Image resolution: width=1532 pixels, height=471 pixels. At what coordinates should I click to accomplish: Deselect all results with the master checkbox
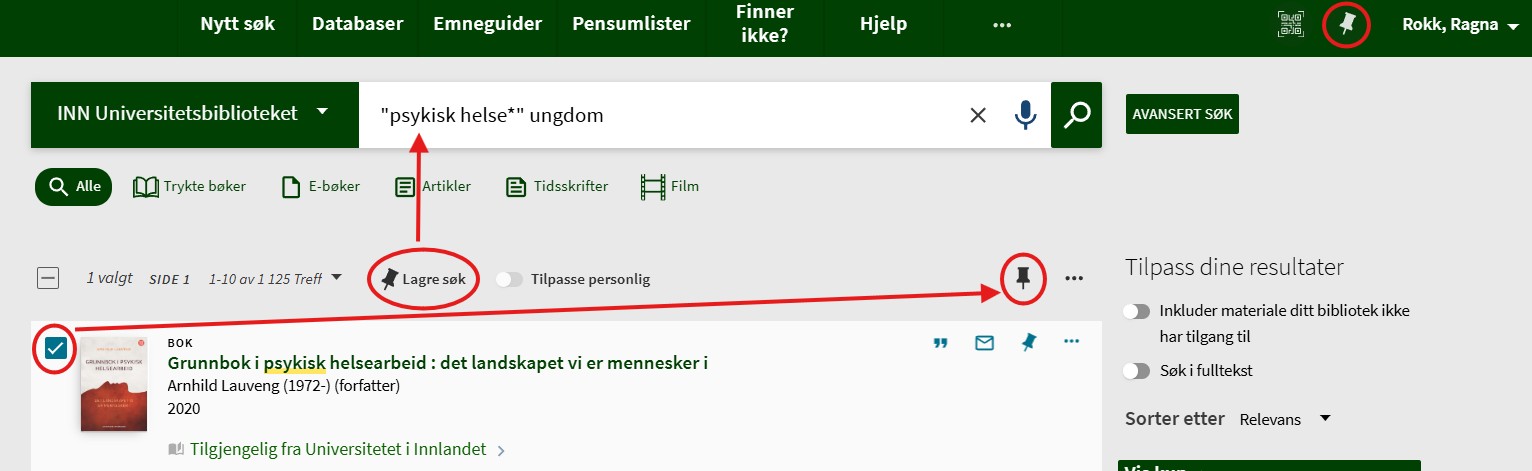(48, 278)
